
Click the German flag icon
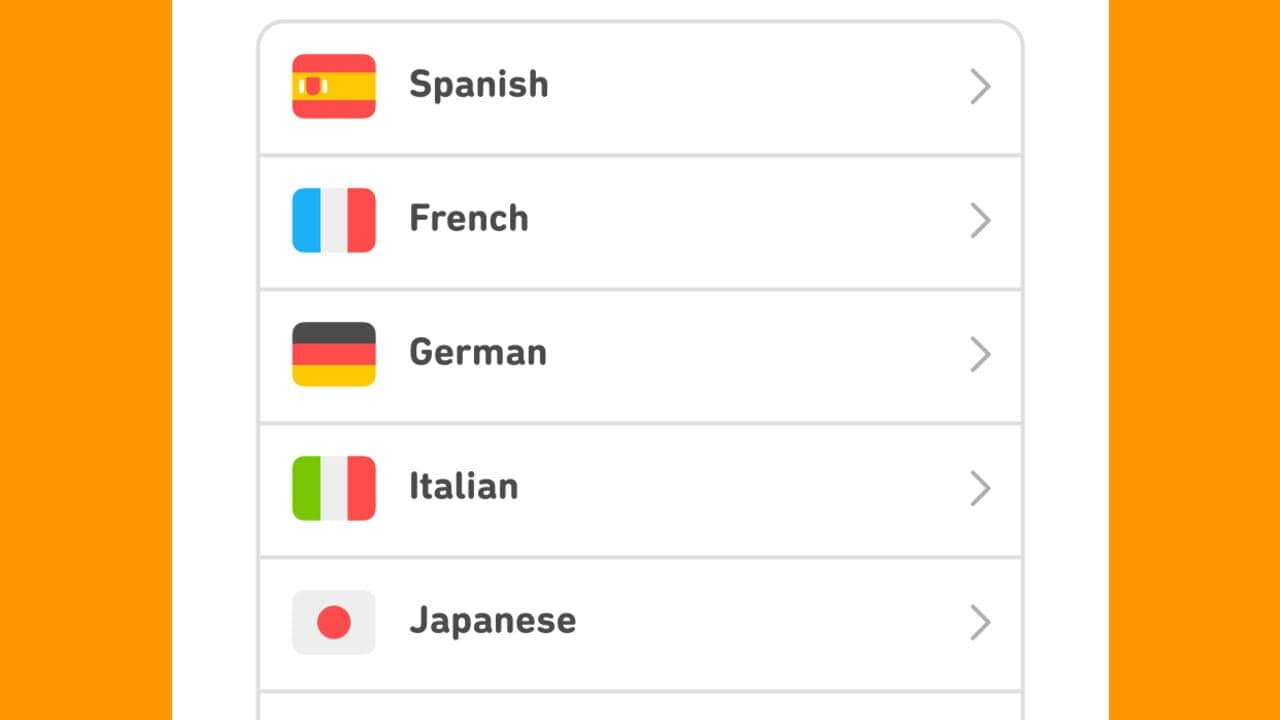coord(333,354)
